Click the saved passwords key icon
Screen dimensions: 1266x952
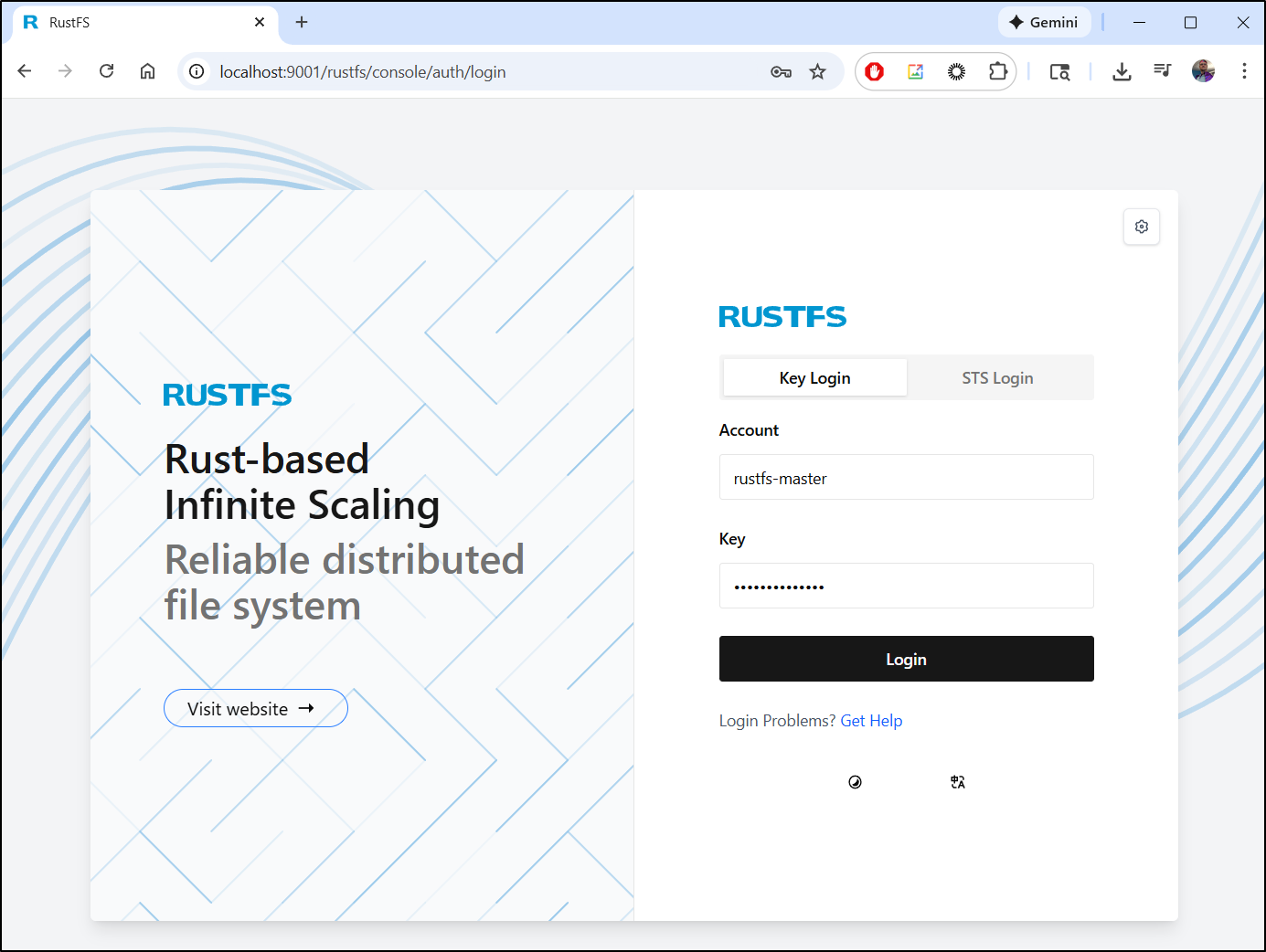coord(781,72)
